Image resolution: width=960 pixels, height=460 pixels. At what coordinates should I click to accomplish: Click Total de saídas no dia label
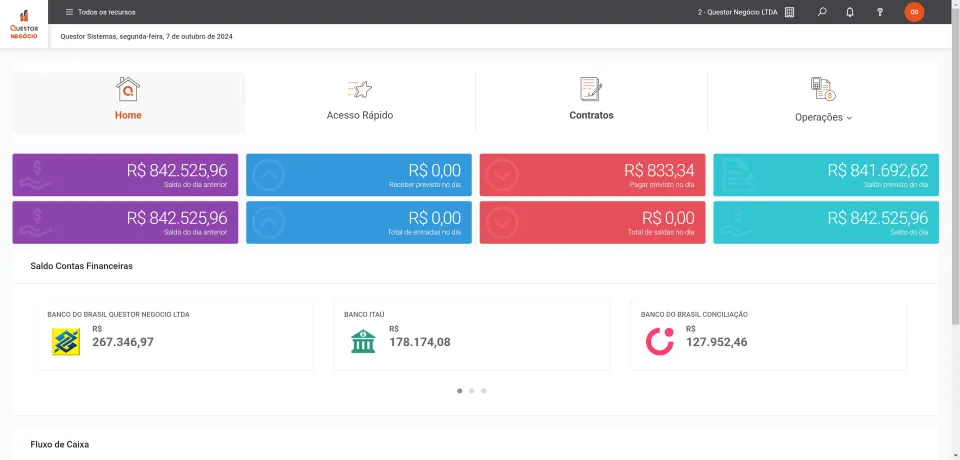[661, 232]
